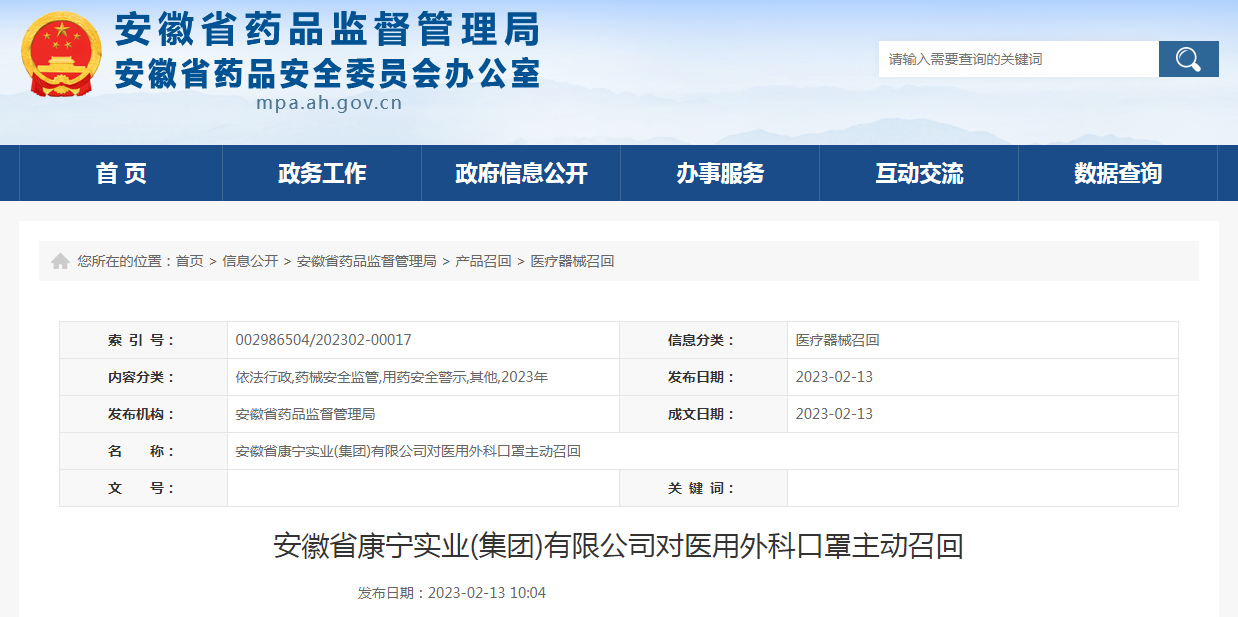Open the 数据查询 navigation menu
1238x617 pixels.
[1118, 173]
